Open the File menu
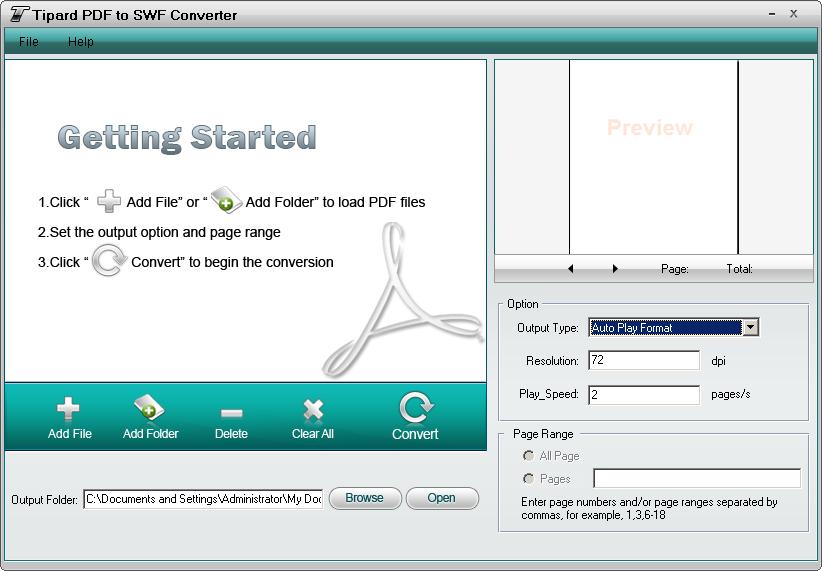 [x=29, y=41]
